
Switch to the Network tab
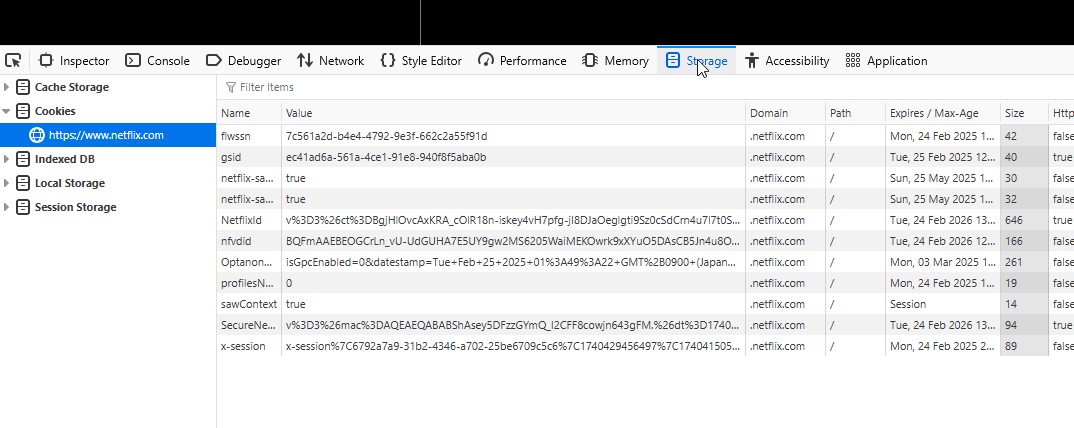point(330,61)
